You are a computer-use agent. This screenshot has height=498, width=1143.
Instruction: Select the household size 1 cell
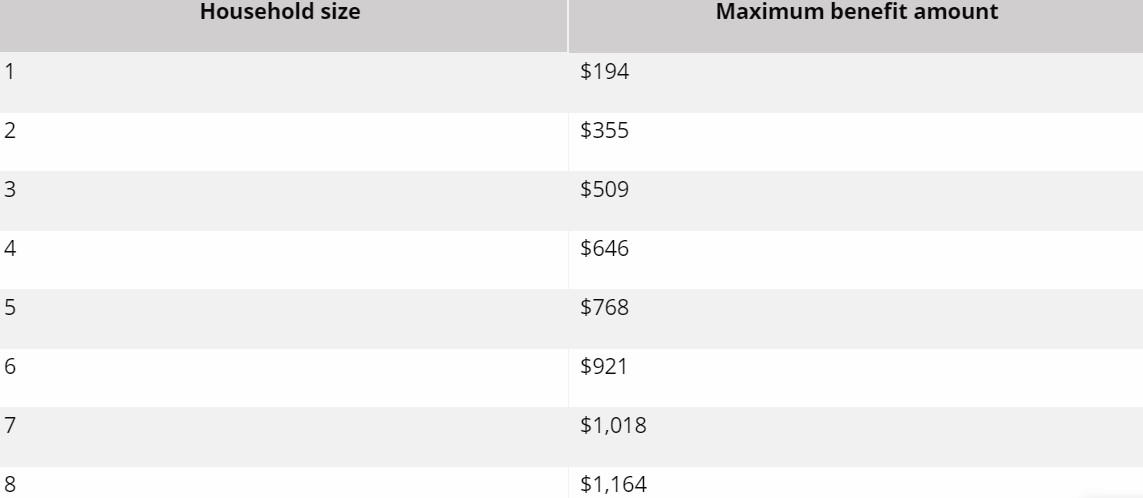point(10,72)
